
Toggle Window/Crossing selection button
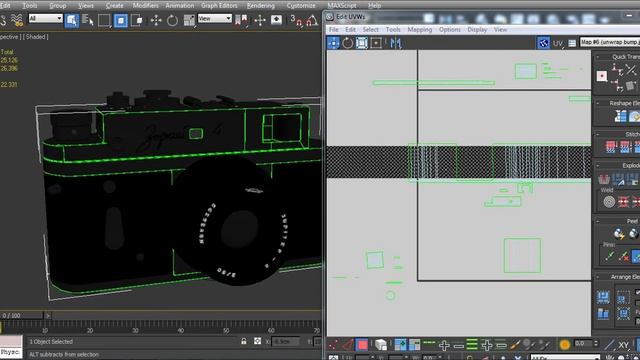pos(121,20)
